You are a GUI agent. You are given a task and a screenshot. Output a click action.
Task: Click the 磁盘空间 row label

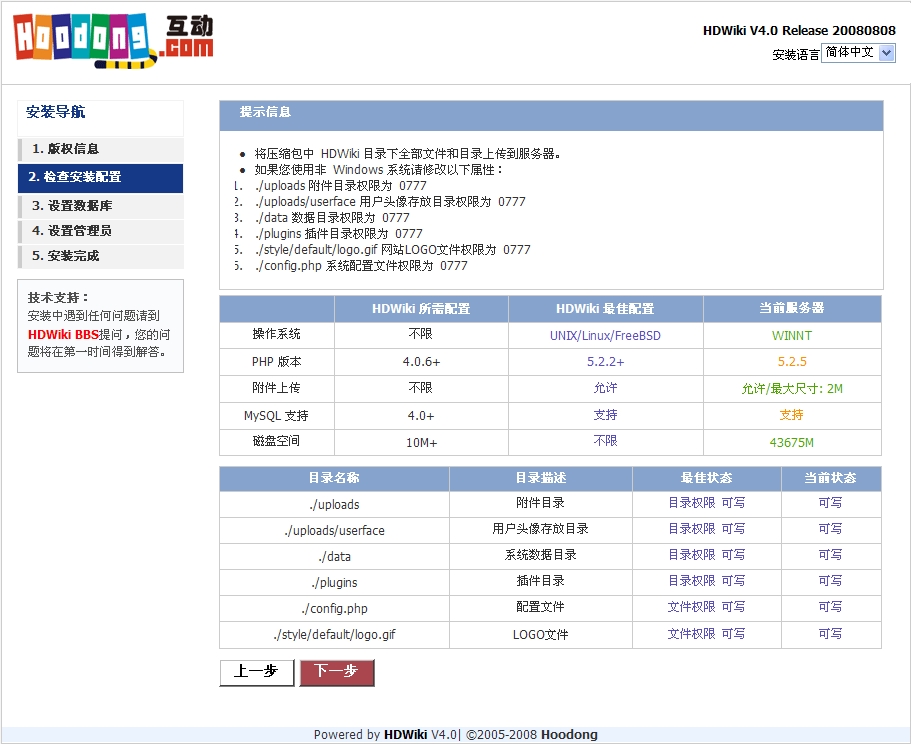[277, 441]
